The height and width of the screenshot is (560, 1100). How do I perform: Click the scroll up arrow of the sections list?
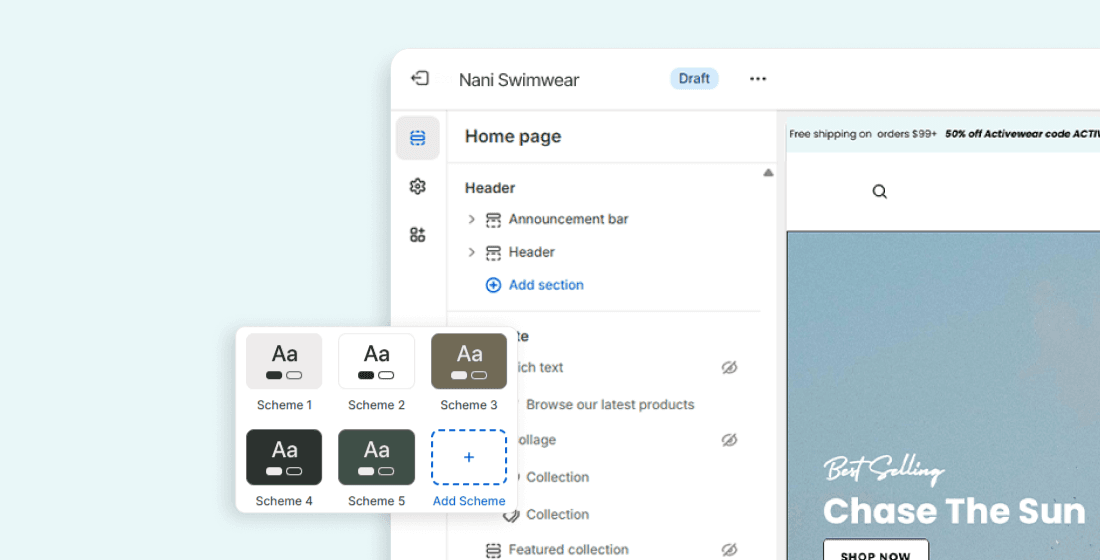click(768, 173)
